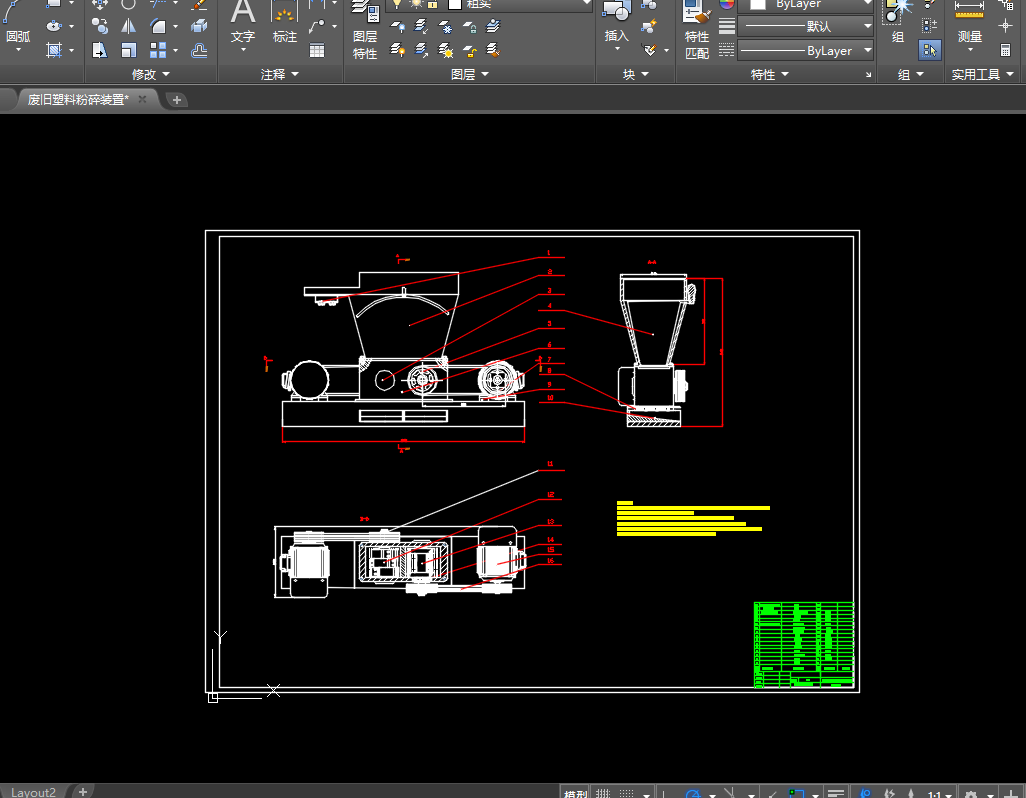Open the annotation scale 1:1 dropdown
Viewport: 1026px width, 798px height.
pyautogui.click(x=939, y=793)
